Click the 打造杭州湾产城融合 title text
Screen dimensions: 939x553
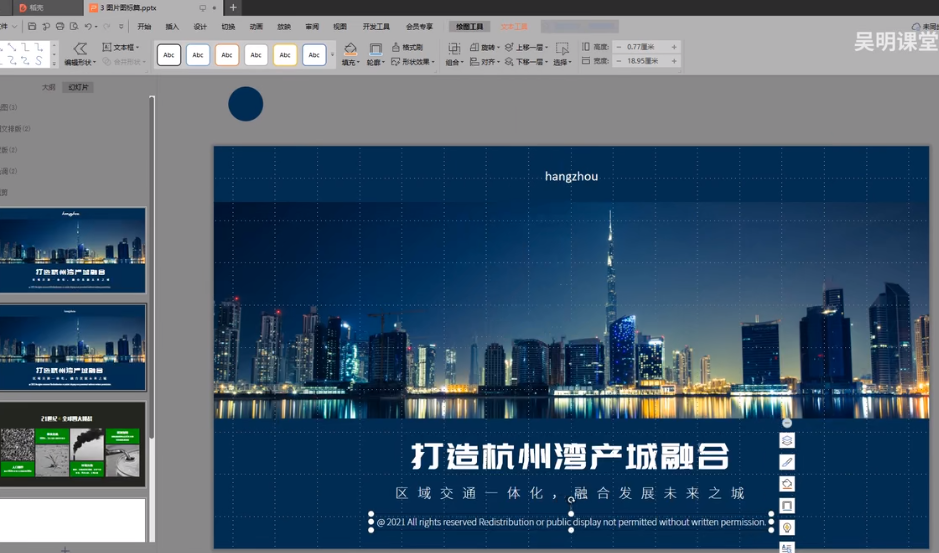click(x=571, y=456)
